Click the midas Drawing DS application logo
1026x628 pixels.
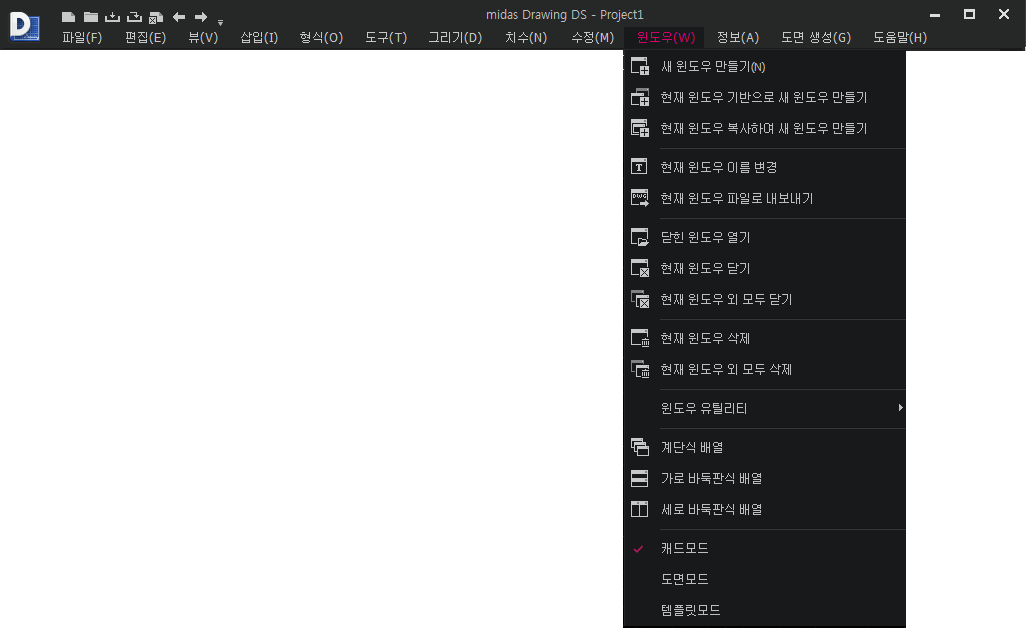click(24, 26)
